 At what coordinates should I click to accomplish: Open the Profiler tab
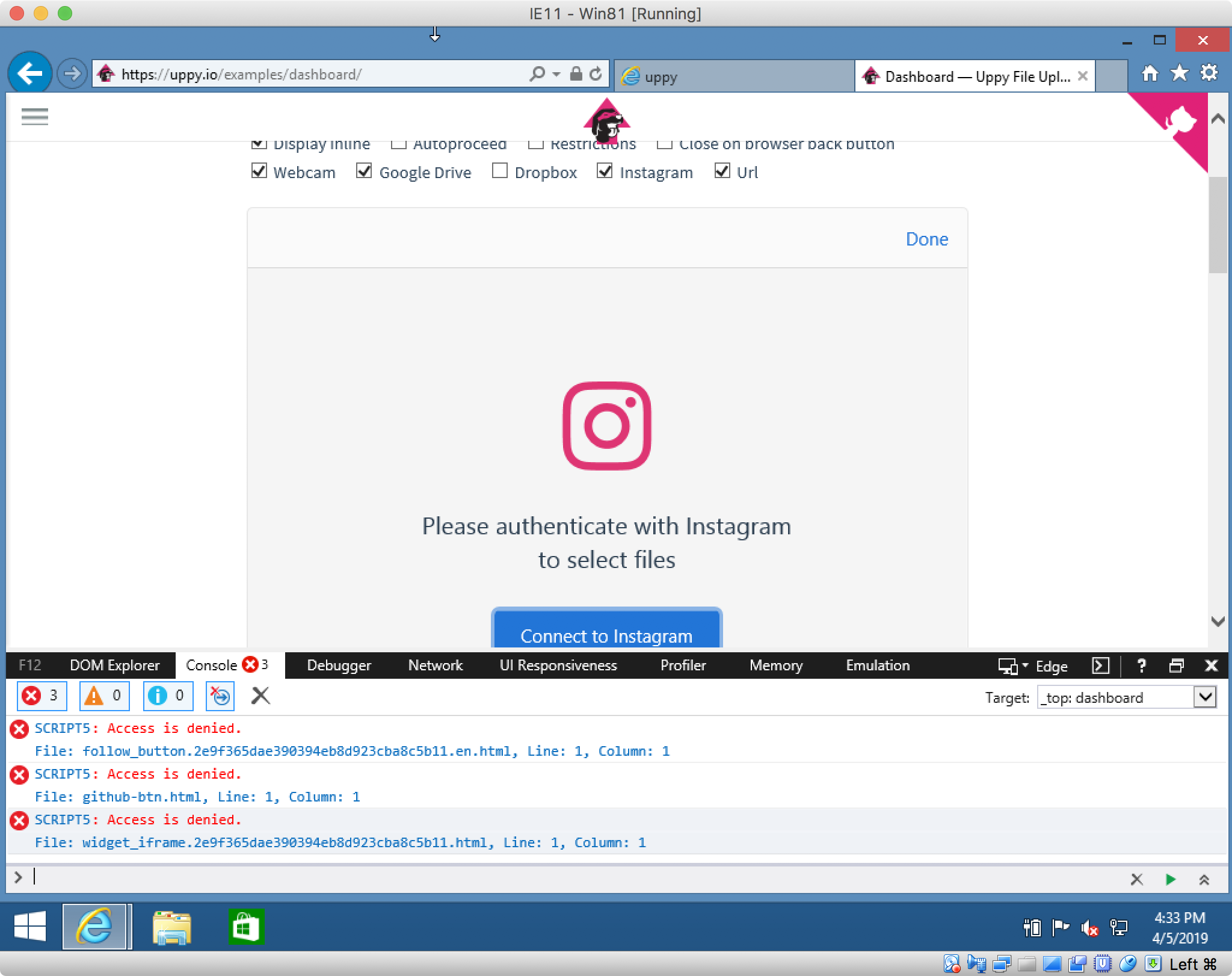click(683, 666)
